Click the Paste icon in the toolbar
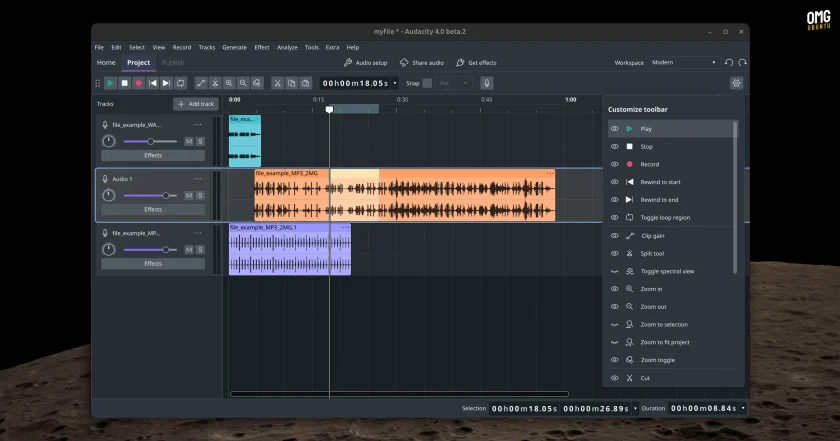The width and height of the screenshot is (840, 441). click(x=305, y=83)
